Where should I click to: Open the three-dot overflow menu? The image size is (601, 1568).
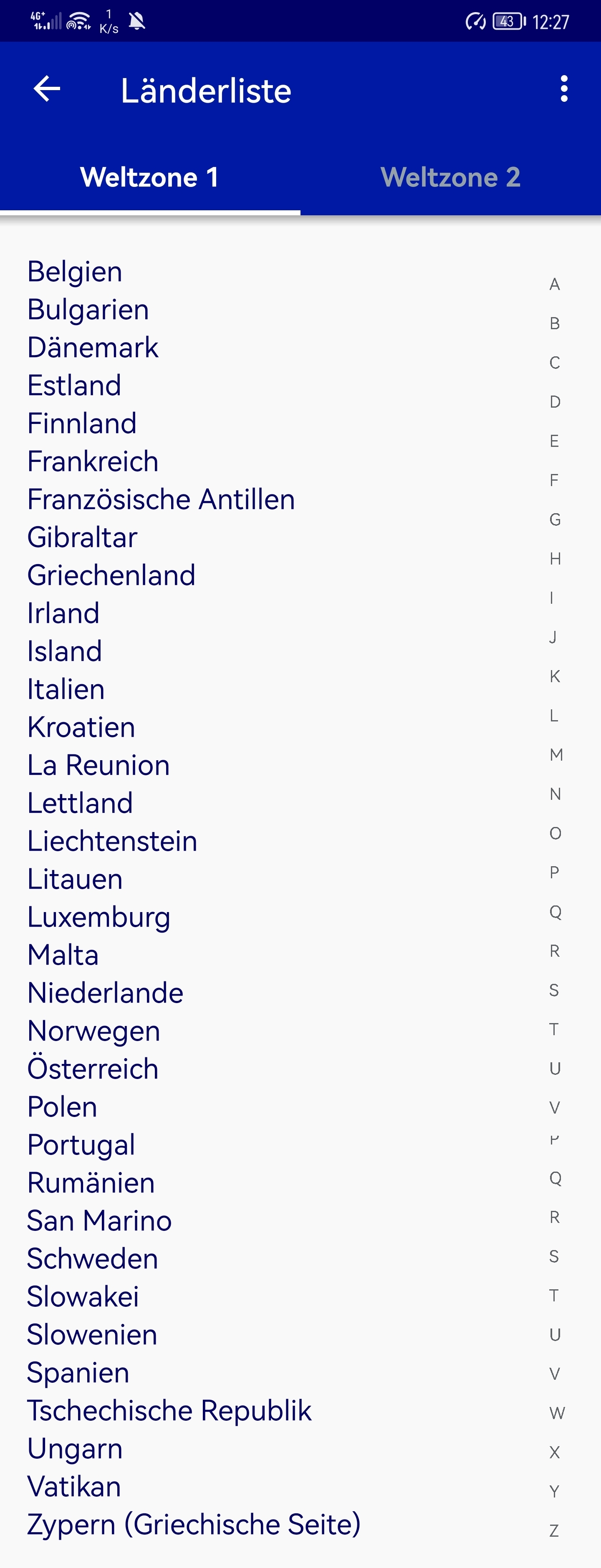(x=564, y=89)
